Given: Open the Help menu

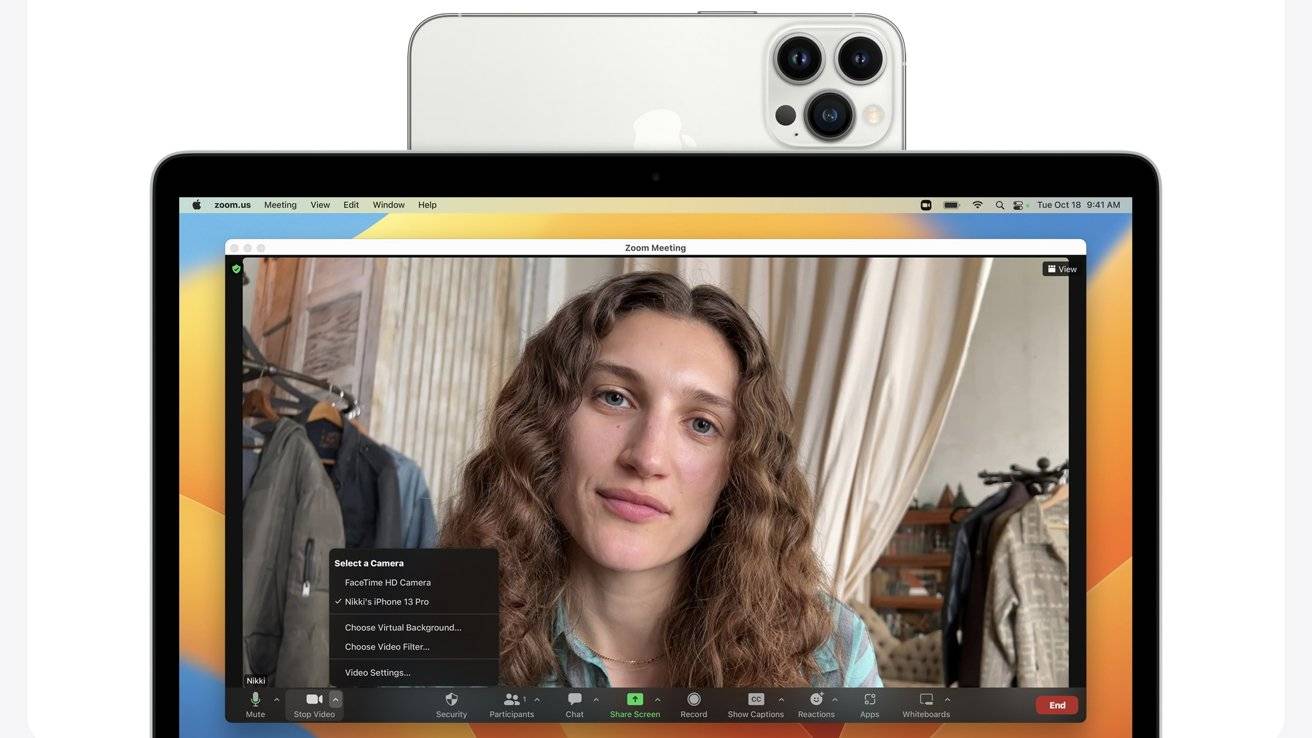Looking at the screenshot, I should point(427,205).
